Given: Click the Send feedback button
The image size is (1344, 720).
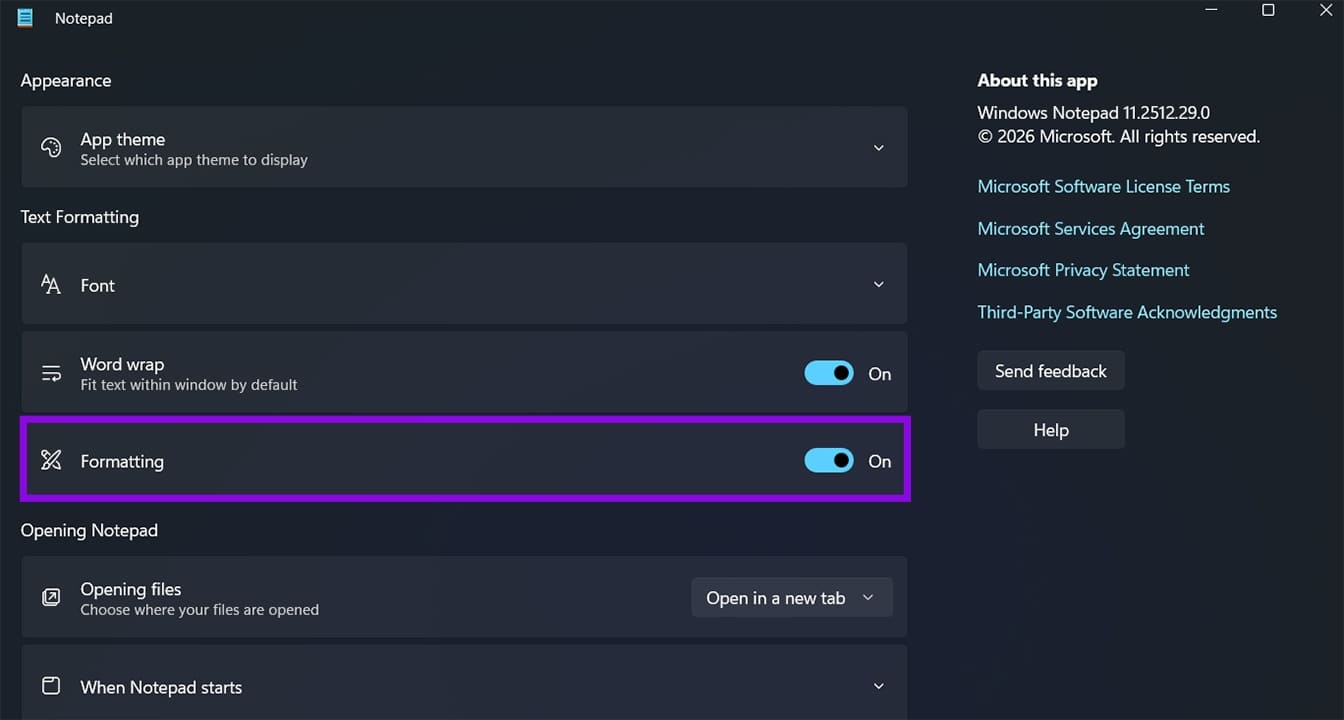Looking at the screenshot, I should coord(1051,371).
